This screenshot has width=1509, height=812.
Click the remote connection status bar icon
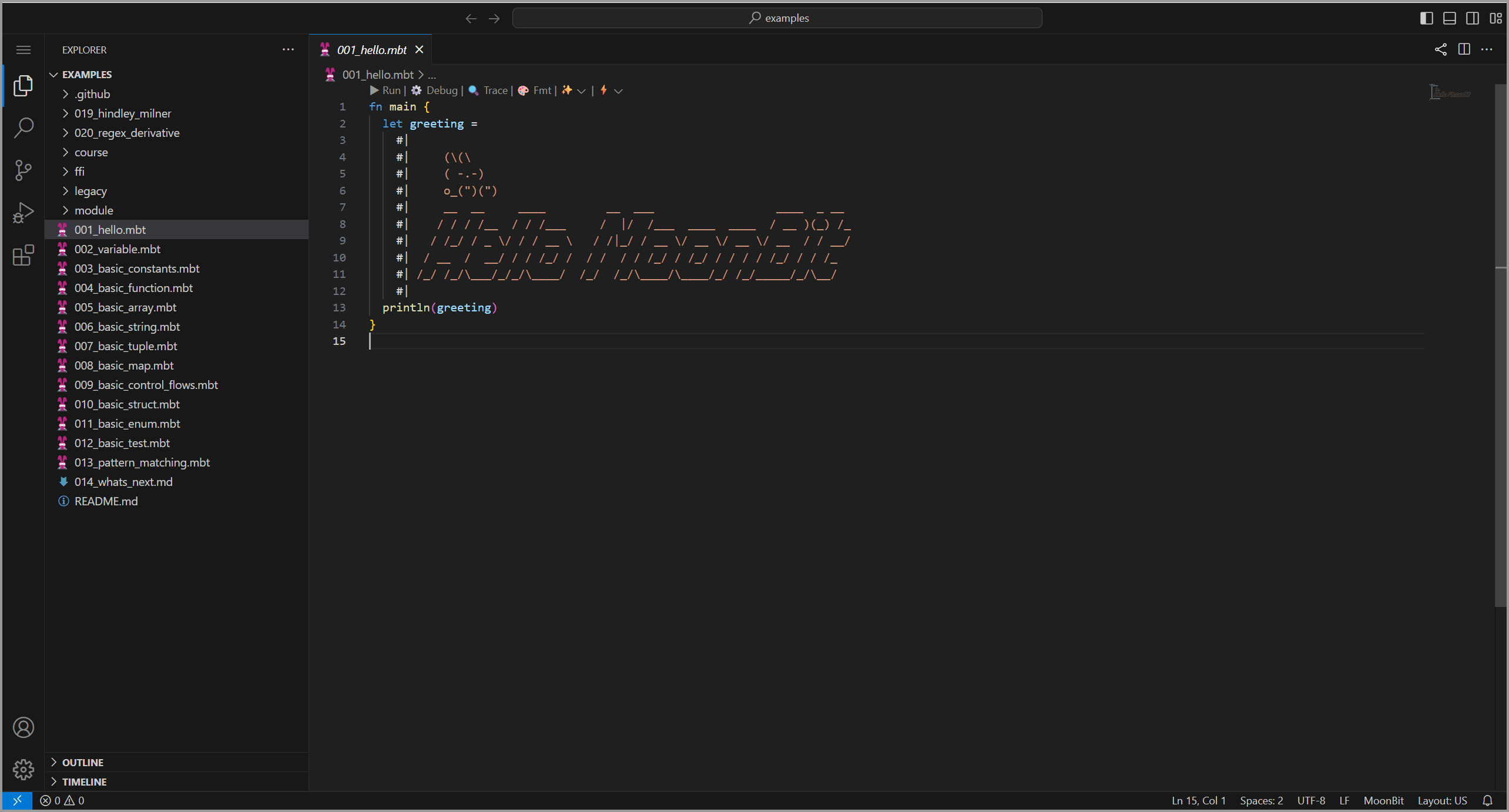pyautogui.click(x=17, y=800)
